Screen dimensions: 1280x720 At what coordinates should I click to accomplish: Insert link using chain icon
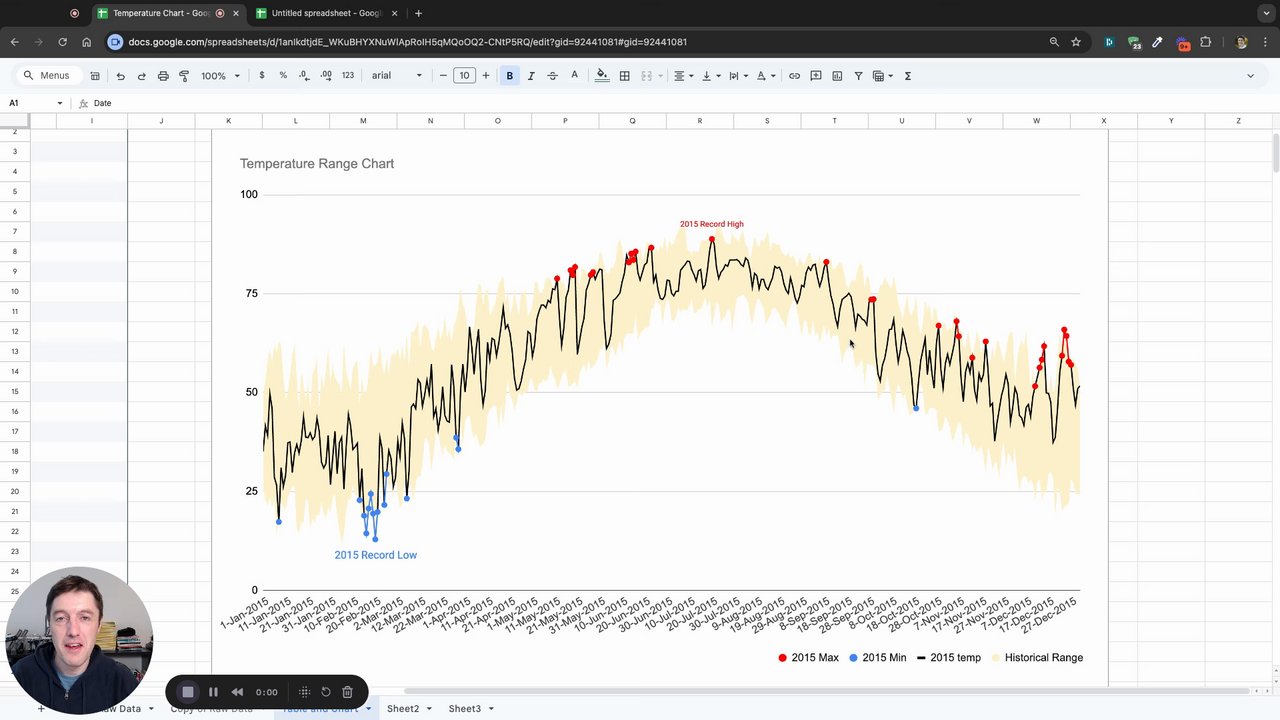(794, 76)
